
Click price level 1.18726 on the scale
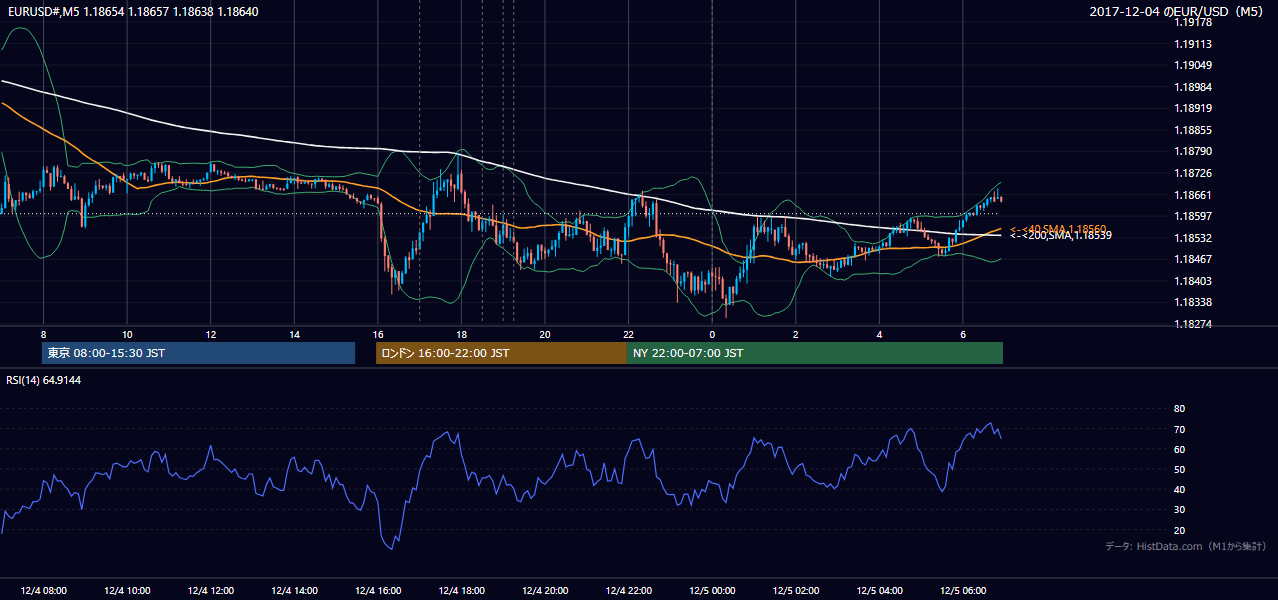[1192, 173]
